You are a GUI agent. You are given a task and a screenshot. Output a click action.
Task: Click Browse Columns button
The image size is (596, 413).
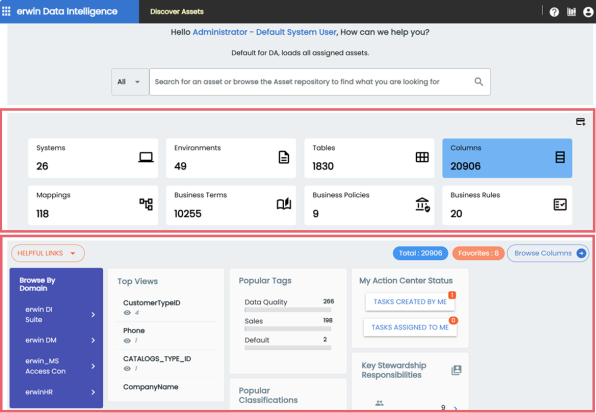click(548, 253)
